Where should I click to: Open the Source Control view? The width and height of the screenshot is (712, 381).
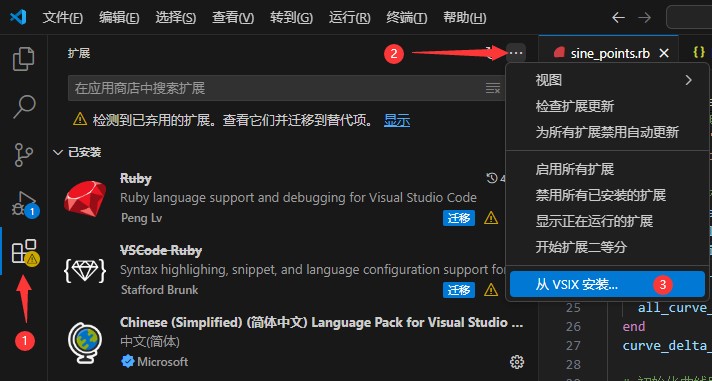(24, 154)
